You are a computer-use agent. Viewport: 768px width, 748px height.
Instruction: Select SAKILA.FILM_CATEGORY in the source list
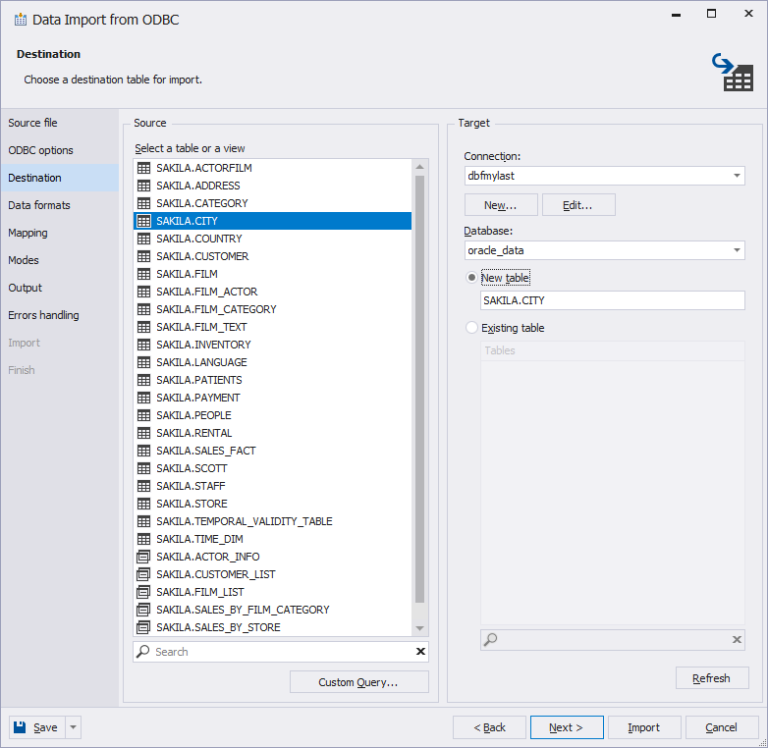pyautogui.click(x=216, y=309)
